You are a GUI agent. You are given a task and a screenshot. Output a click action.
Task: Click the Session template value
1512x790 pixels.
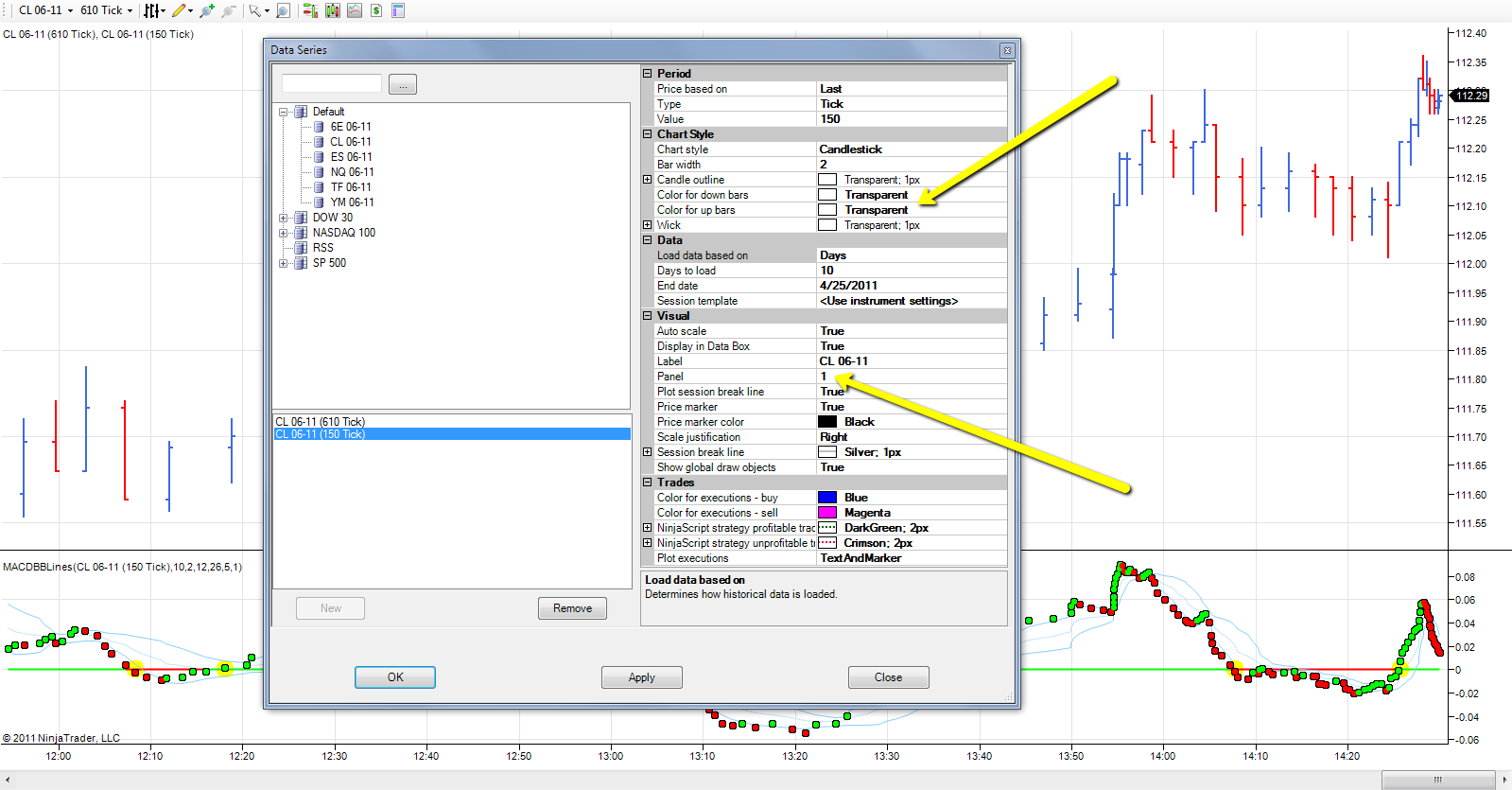[x=912, y=301]
